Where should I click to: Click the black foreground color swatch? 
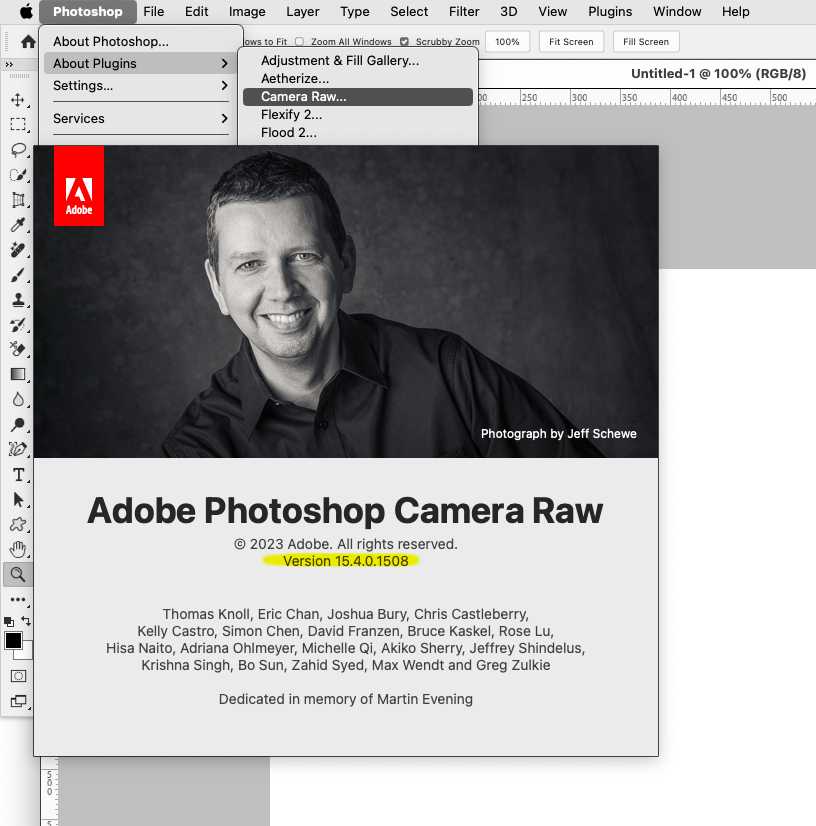(13, 641)
